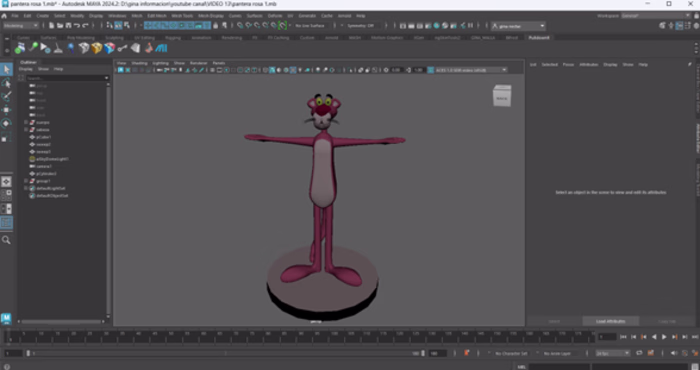
Task: Switch to the Rigging shelf tab
Action: pos(173,38)
